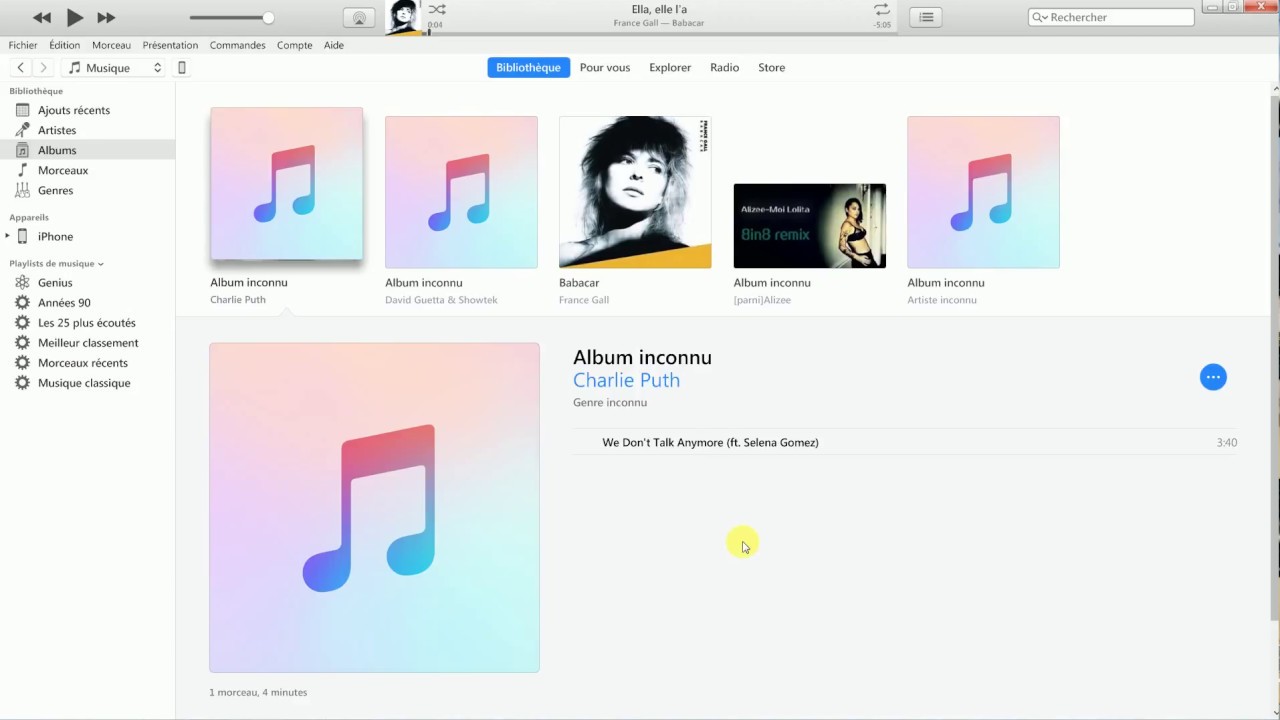1280x720 pixels.
Task: Select the Charlie Puth album cover in grid
Action: tap(287, 184)
